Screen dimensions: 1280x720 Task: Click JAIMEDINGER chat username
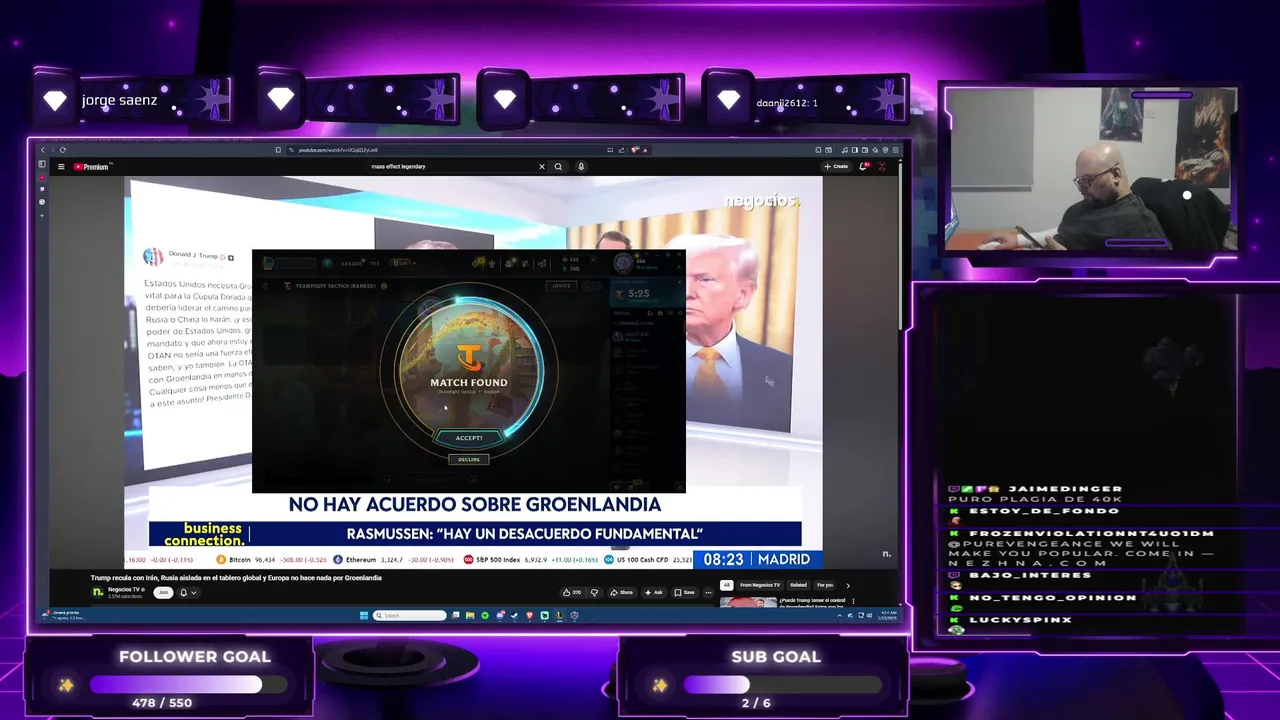1065,489
